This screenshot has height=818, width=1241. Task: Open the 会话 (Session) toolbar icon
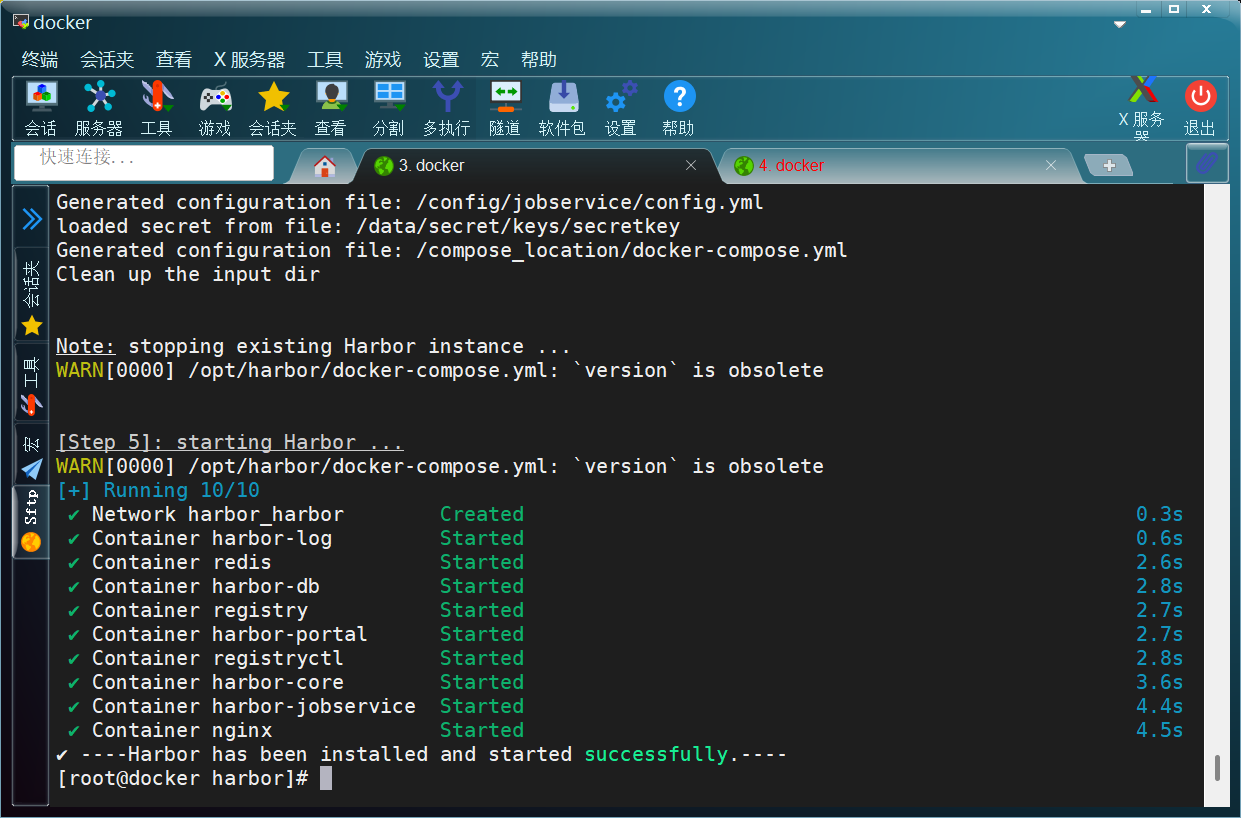(41, 108)
